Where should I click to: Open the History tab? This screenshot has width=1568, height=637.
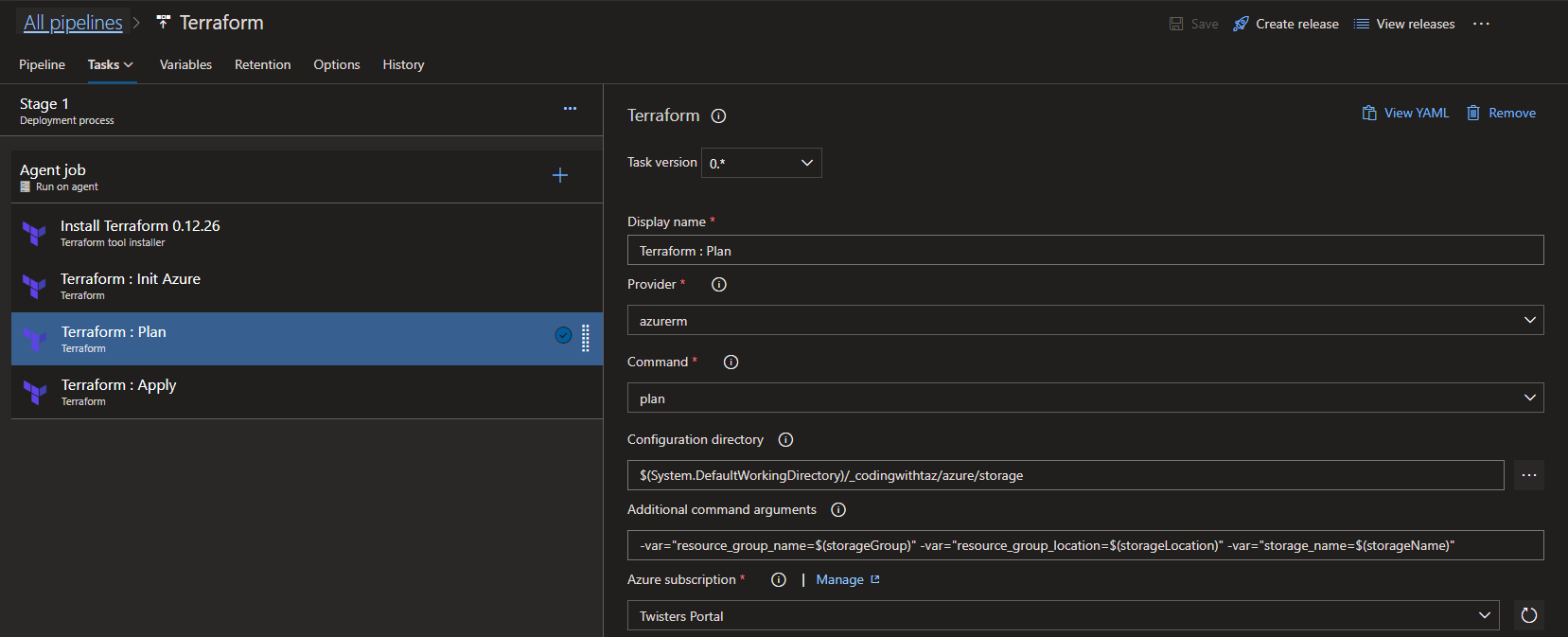(403, 64)
